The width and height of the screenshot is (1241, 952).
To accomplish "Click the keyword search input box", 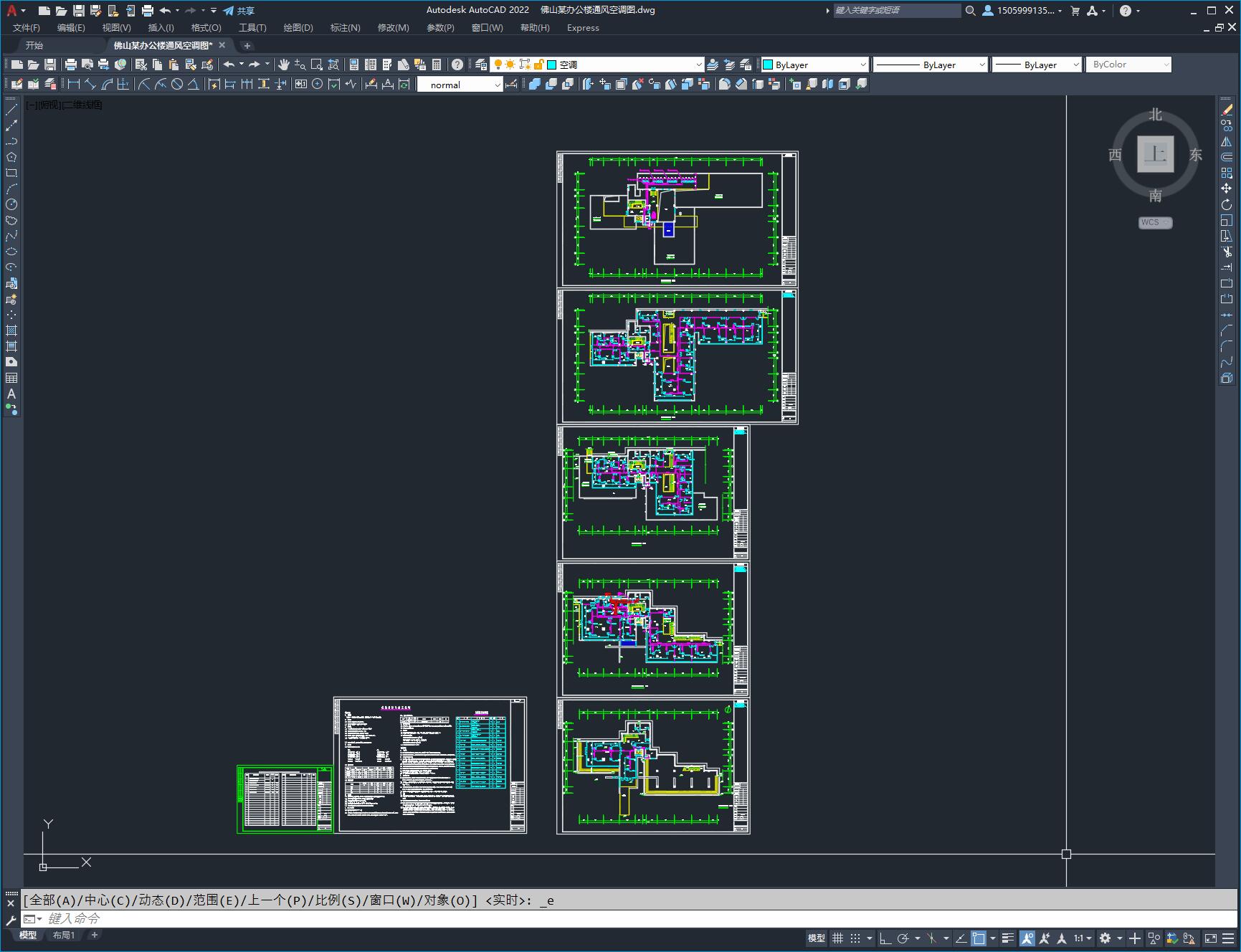I will [897, 11].
